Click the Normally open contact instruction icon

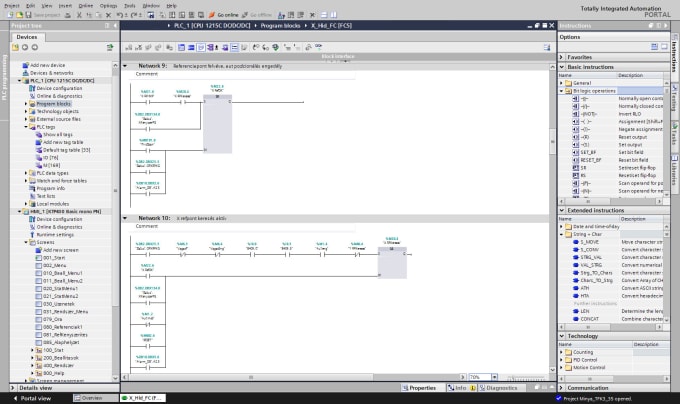(x=575, y=98)
